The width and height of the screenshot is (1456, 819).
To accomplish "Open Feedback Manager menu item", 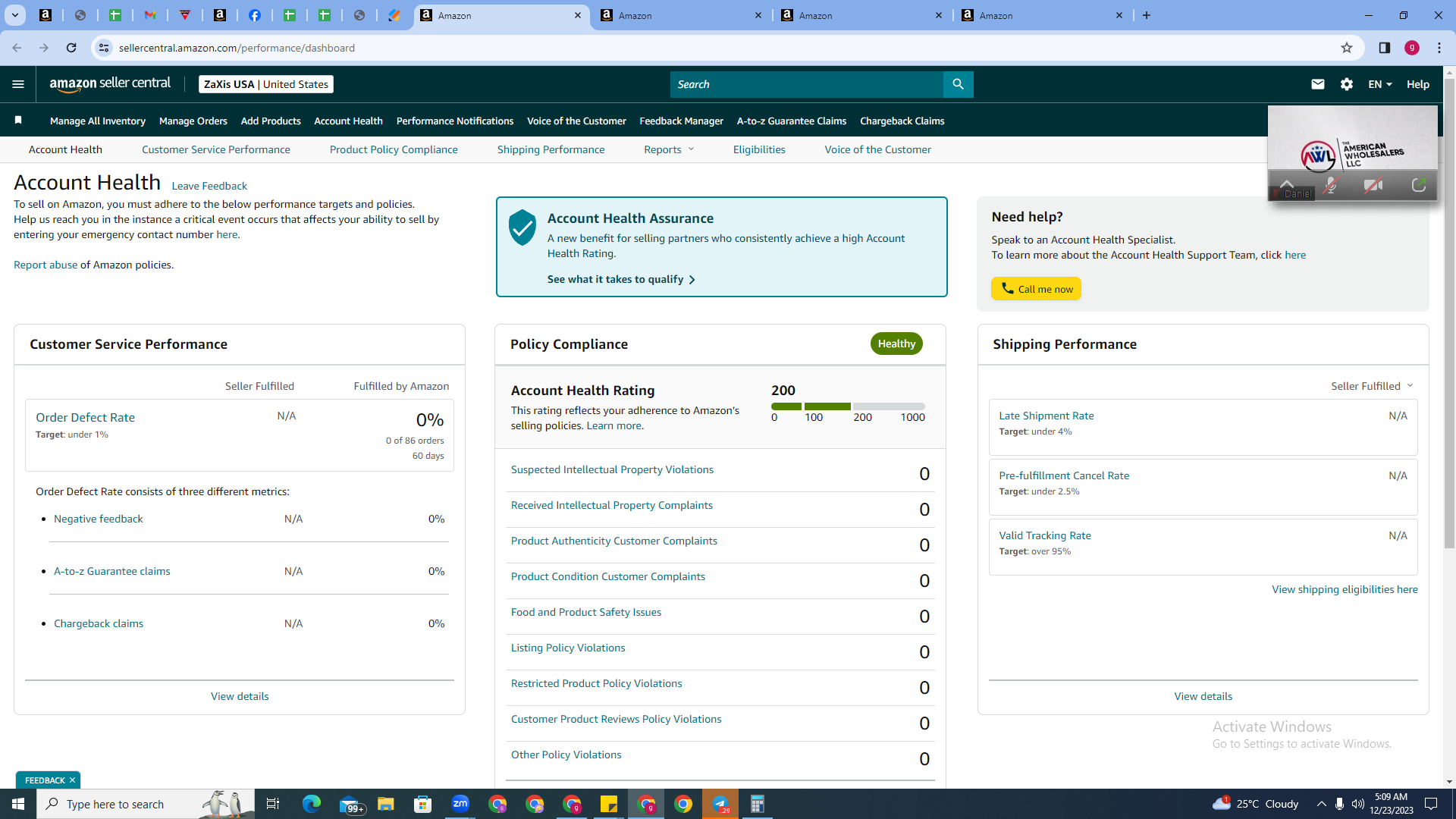I will point(682,121).
